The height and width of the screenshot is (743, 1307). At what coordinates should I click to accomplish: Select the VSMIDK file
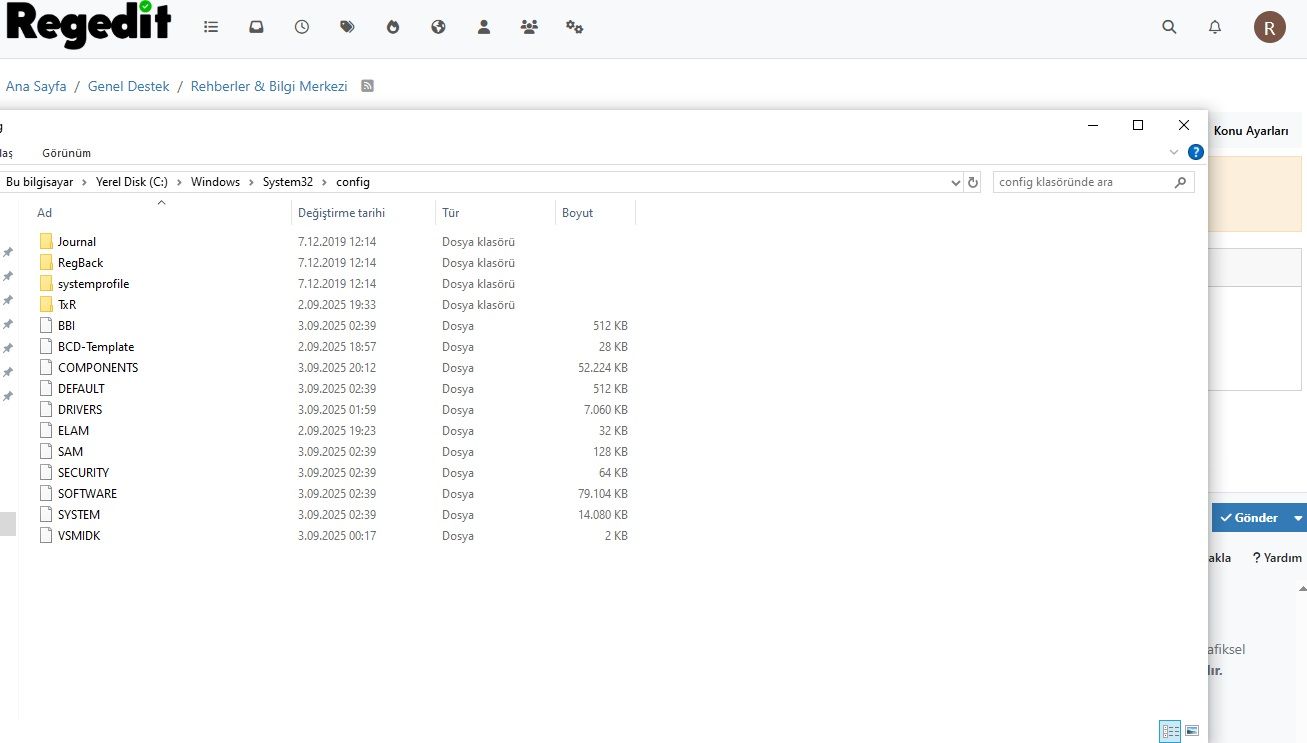point(79,535)
